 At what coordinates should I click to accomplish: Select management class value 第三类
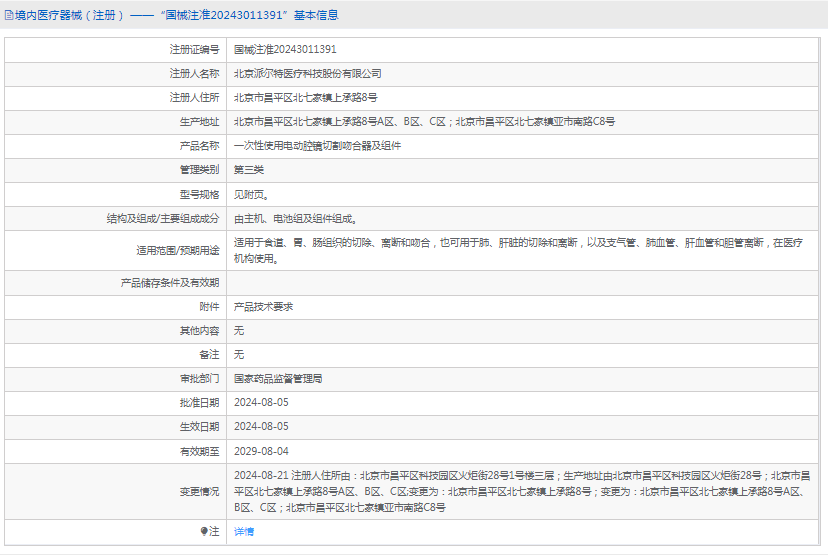(249, 170)
